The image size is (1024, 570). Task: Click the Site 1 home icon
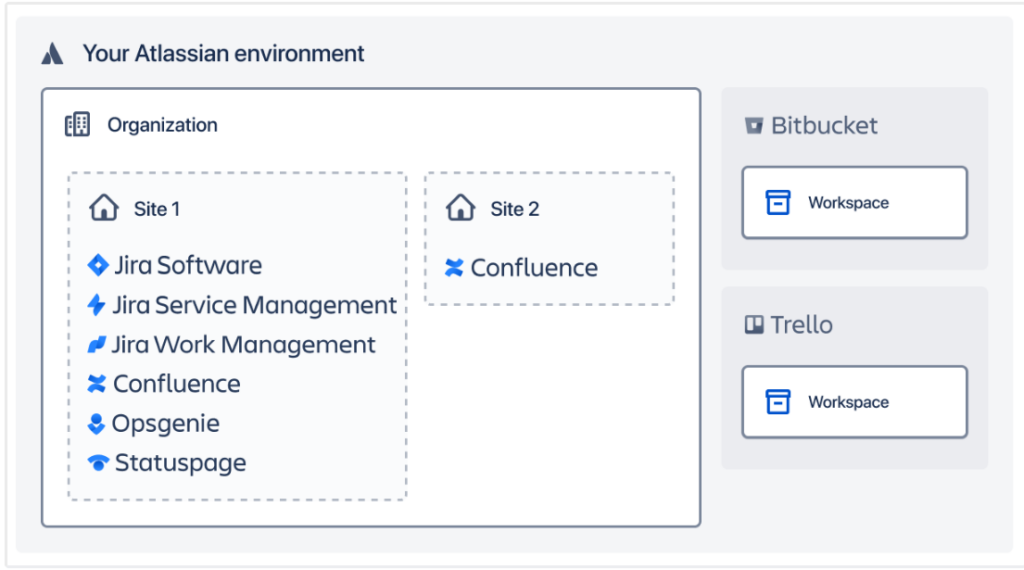pyautogui.click(x=104, y=208)
